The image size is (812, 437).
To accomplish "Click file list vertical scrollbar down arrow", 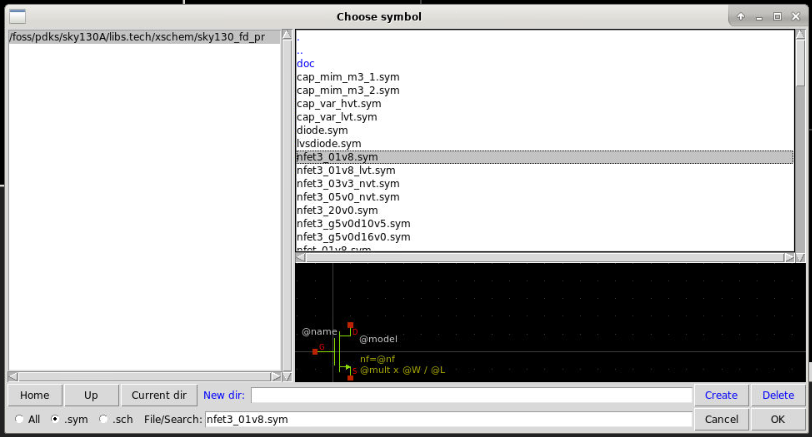I will [801, 257].
